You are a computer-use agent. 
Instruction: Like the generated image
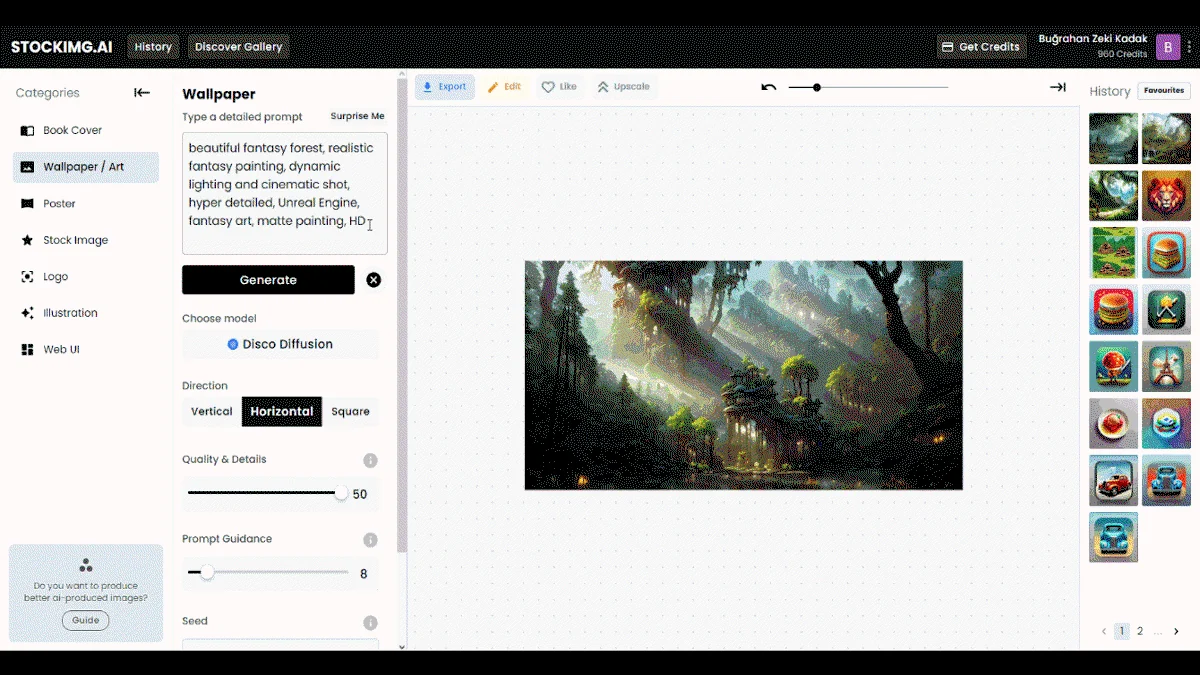(x=559, y=87)
